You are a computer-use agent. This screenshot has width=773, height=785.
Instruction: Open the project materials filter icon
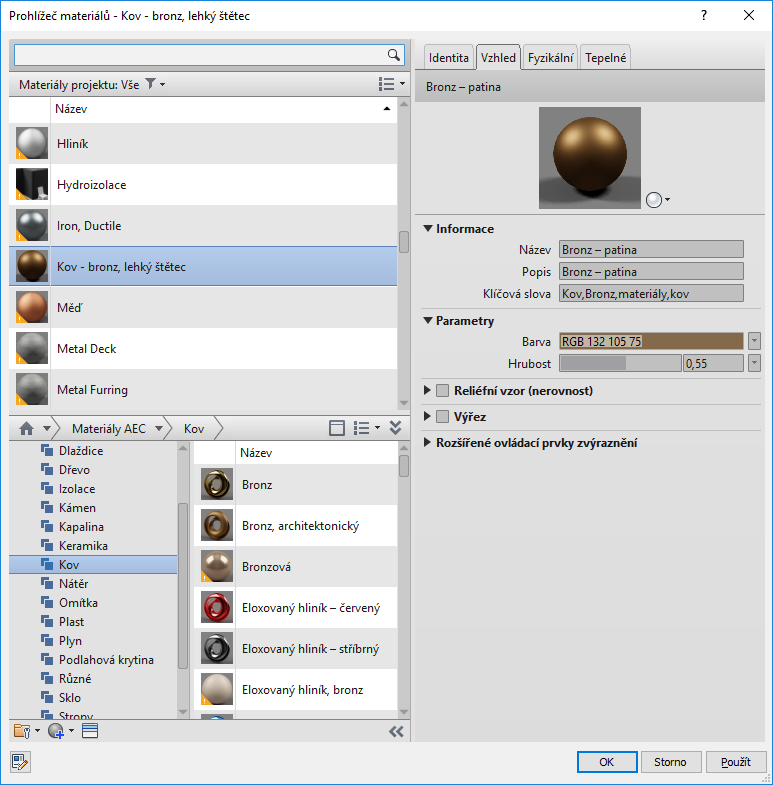tap(150, 84)
